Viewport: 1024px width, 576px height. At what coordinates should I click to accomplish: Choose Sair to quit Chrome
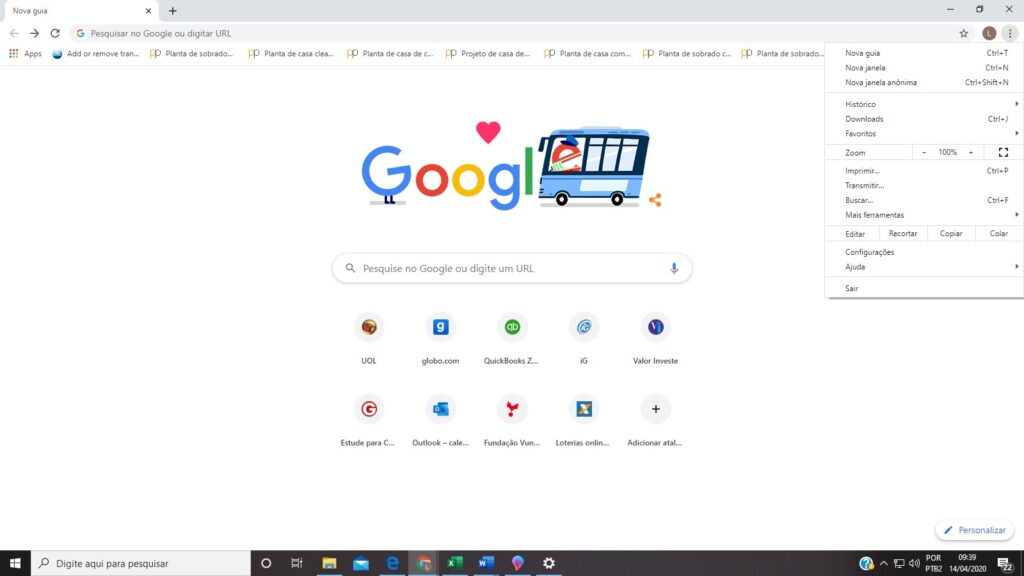[924, 289]
